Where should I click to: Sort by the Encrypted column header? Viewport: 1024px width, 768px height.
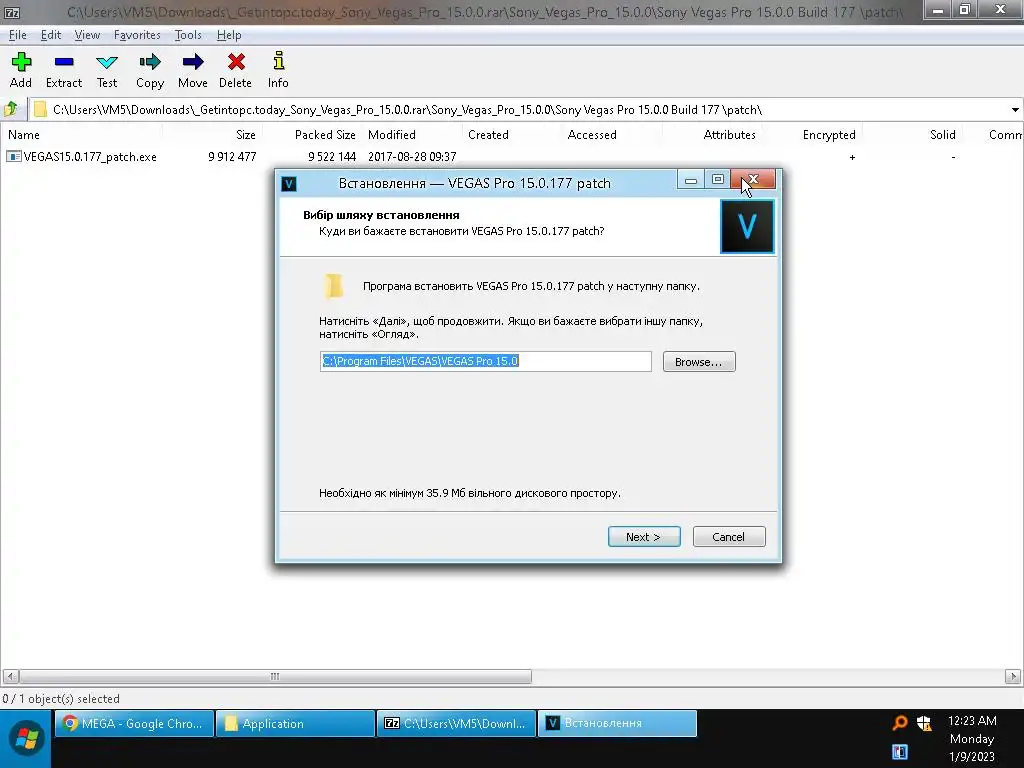tap(829, 135)
